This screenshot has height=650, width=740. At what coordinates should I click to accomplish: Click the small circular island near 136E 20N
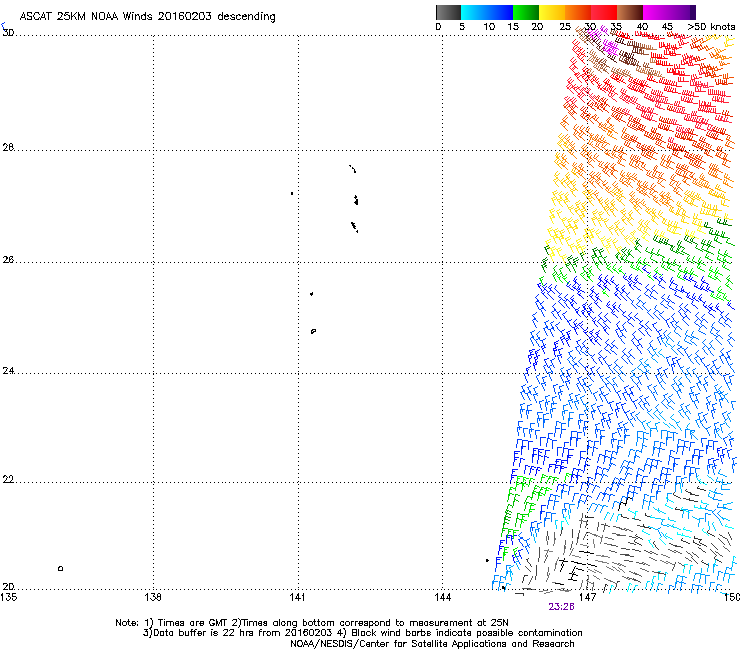(x=60, y=568)
